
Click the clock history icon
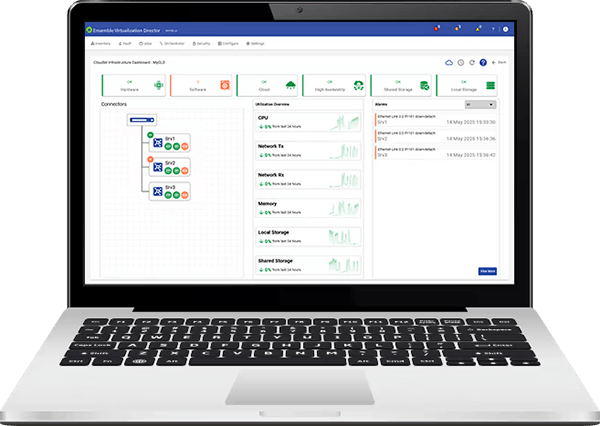pos(459,62)
